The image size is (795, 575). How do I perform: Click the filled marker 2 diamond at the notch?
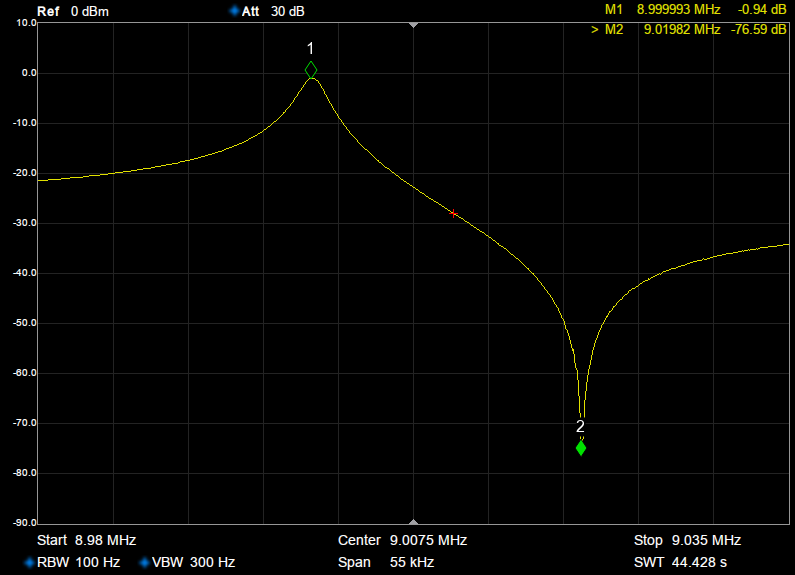[580, 448]
